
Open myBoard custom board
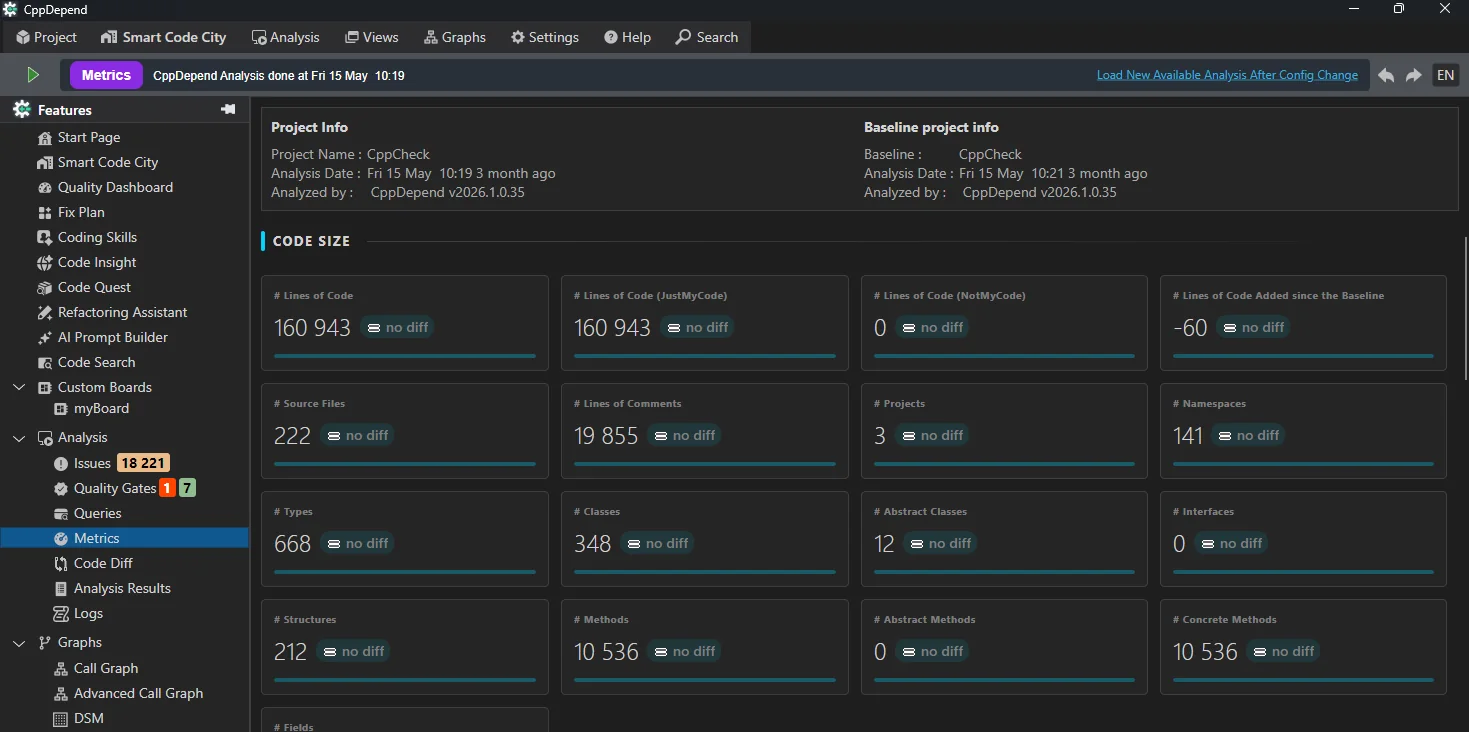[101, 408]
